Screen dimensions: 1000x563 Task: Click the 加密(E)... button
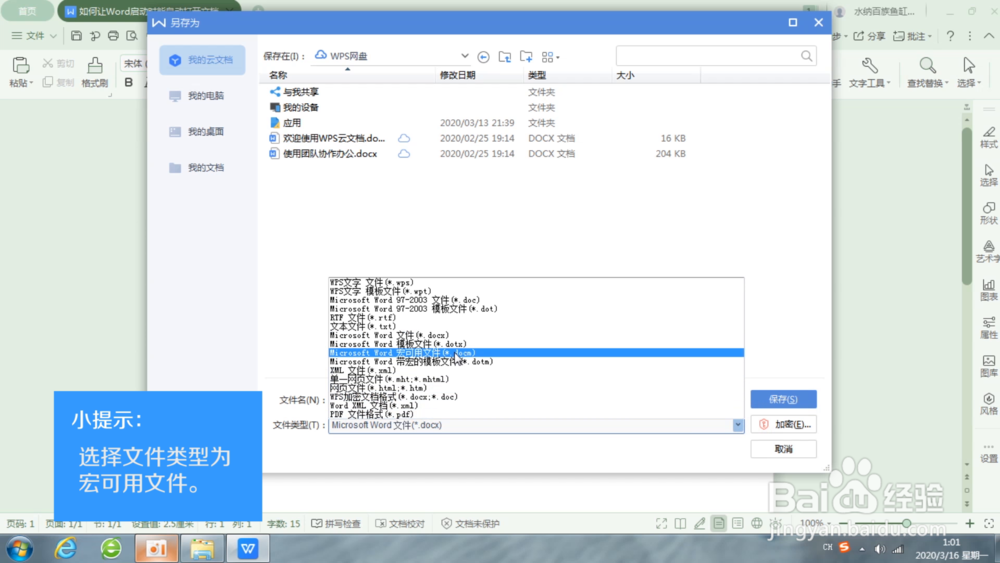(783, 424)
